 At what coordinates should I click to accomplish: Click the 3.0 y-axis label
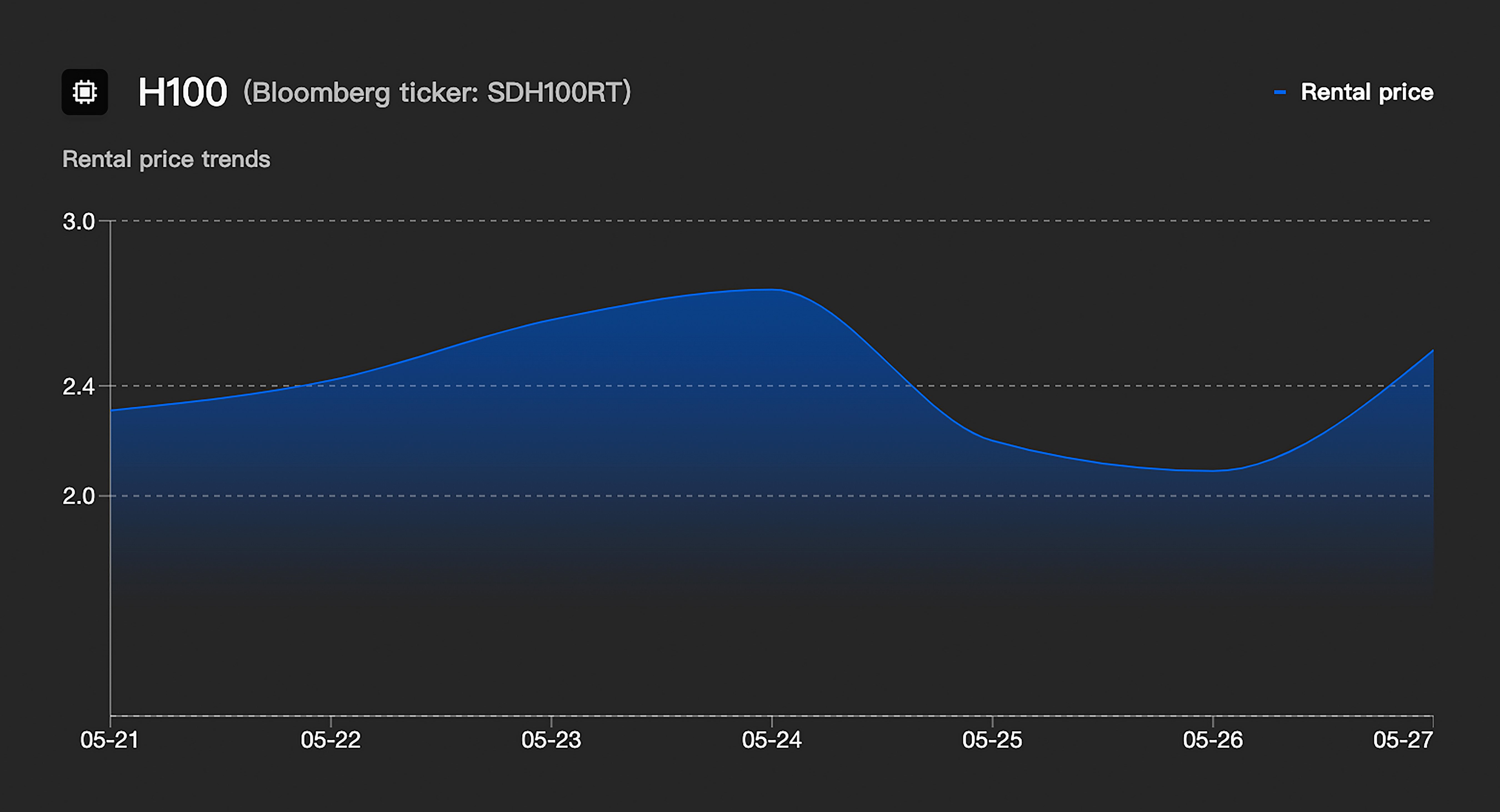coord(79,222)
